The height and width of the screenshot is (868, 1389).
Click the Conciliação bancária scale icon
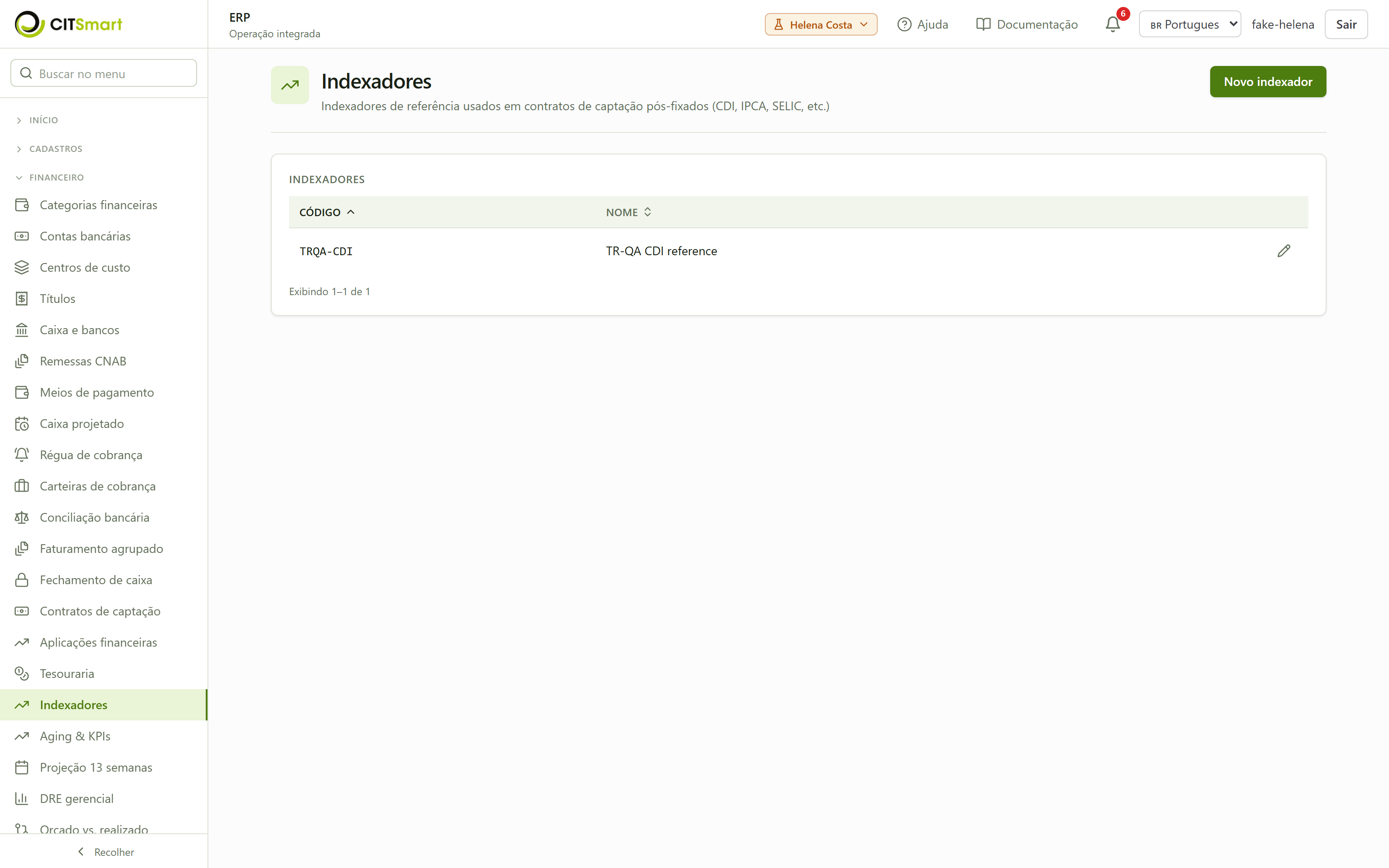(22, 517)
